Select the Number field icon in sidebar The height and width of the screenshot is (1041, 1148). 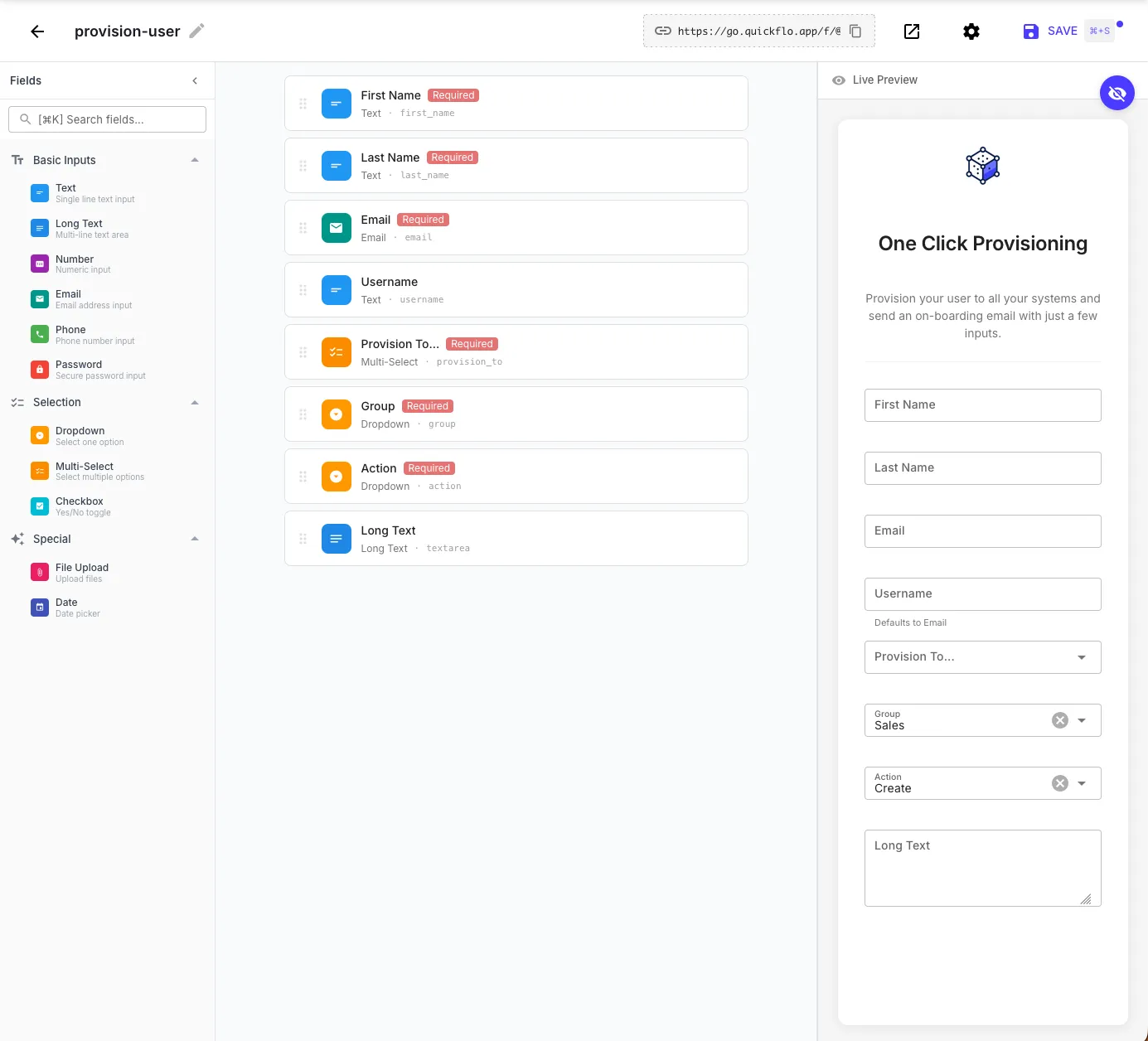click(x=40, y=264)
